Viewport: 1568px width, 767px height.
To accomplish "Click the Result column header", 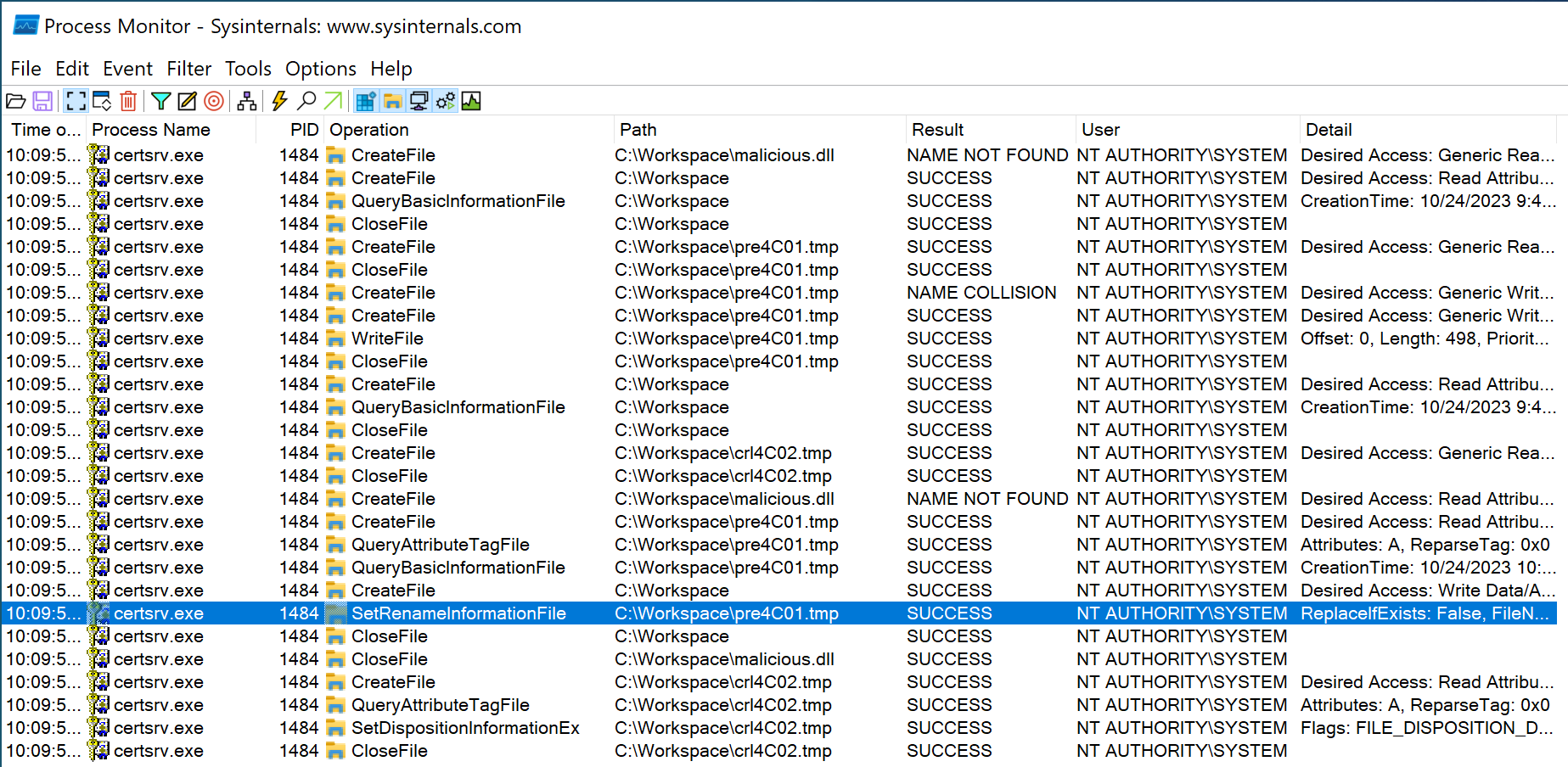I will tap(991, 130).
